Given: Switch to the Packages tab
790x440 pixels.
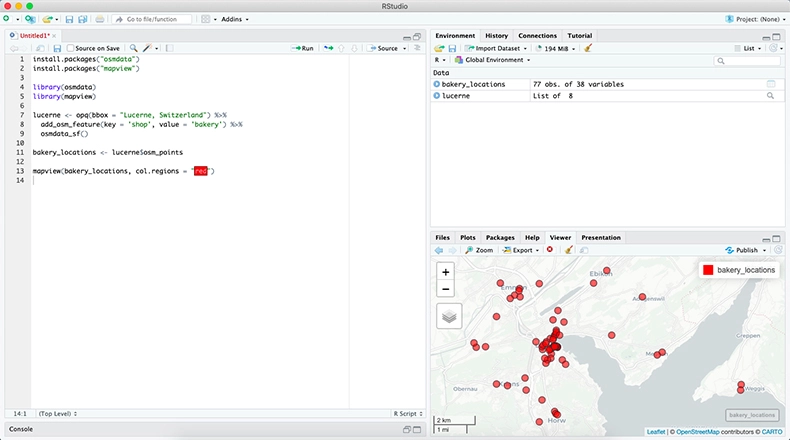Looking at the screenshot, I should (x=500, y=238).
